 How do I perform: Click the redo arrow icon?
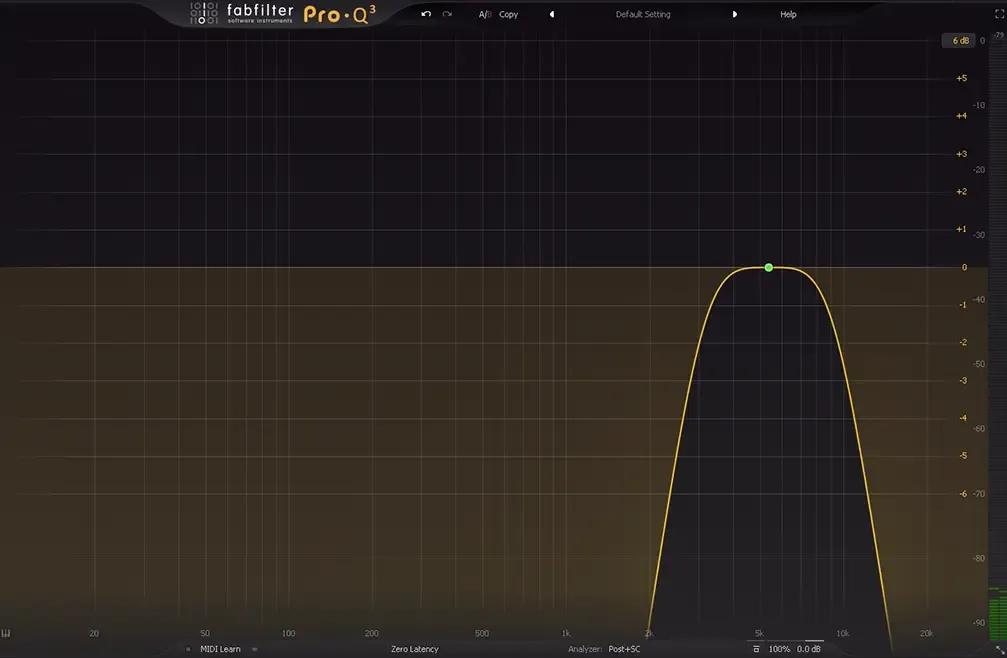tap(447, 14)
